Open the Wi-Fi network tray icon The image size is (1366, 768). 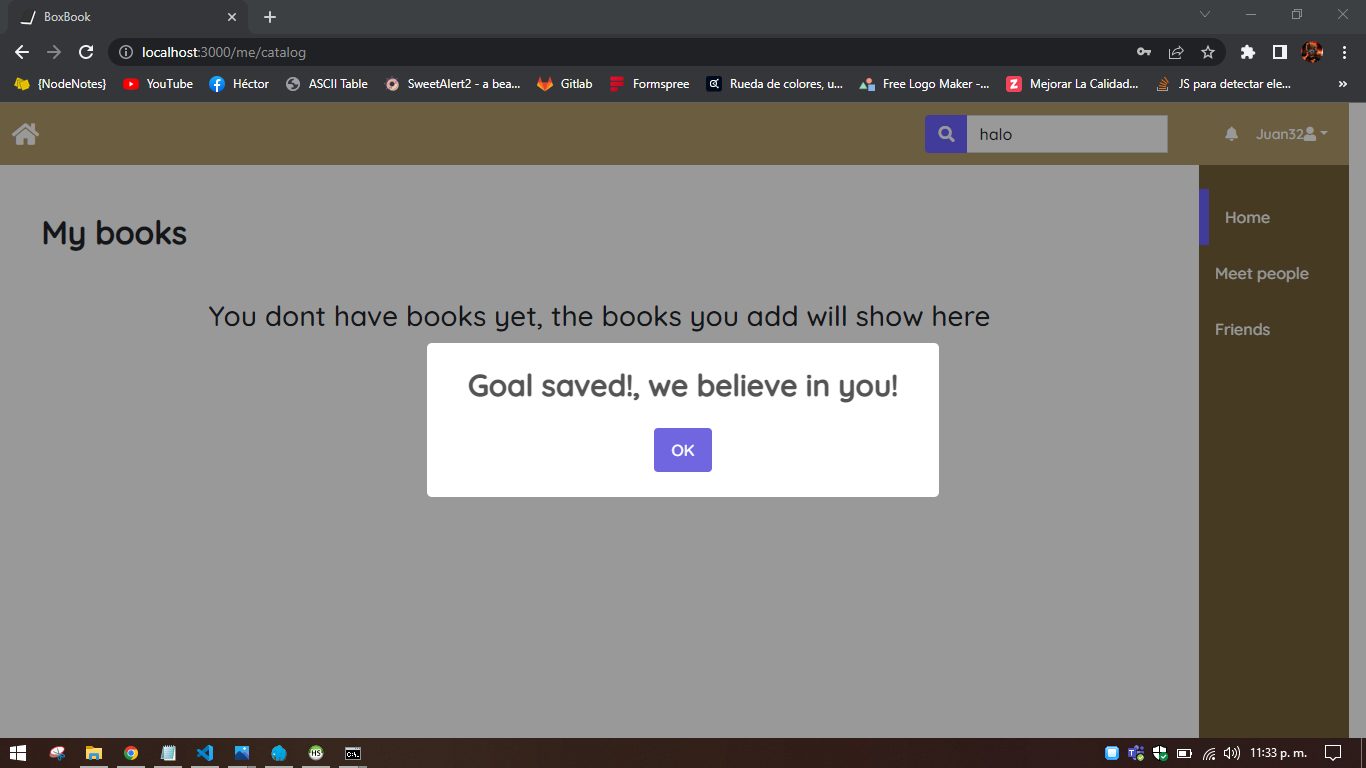click(1209, 753)
